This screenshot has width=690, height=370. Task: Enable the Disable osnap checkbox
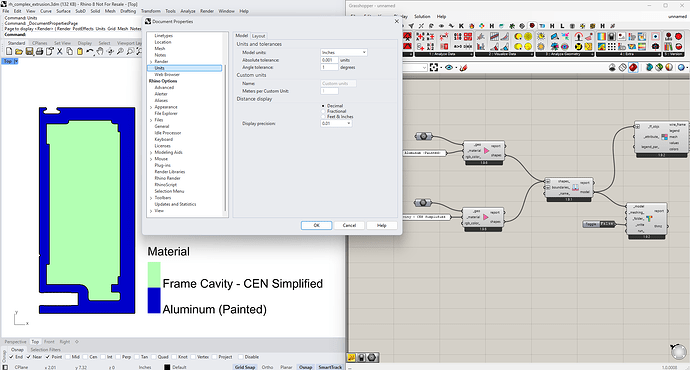241,357
